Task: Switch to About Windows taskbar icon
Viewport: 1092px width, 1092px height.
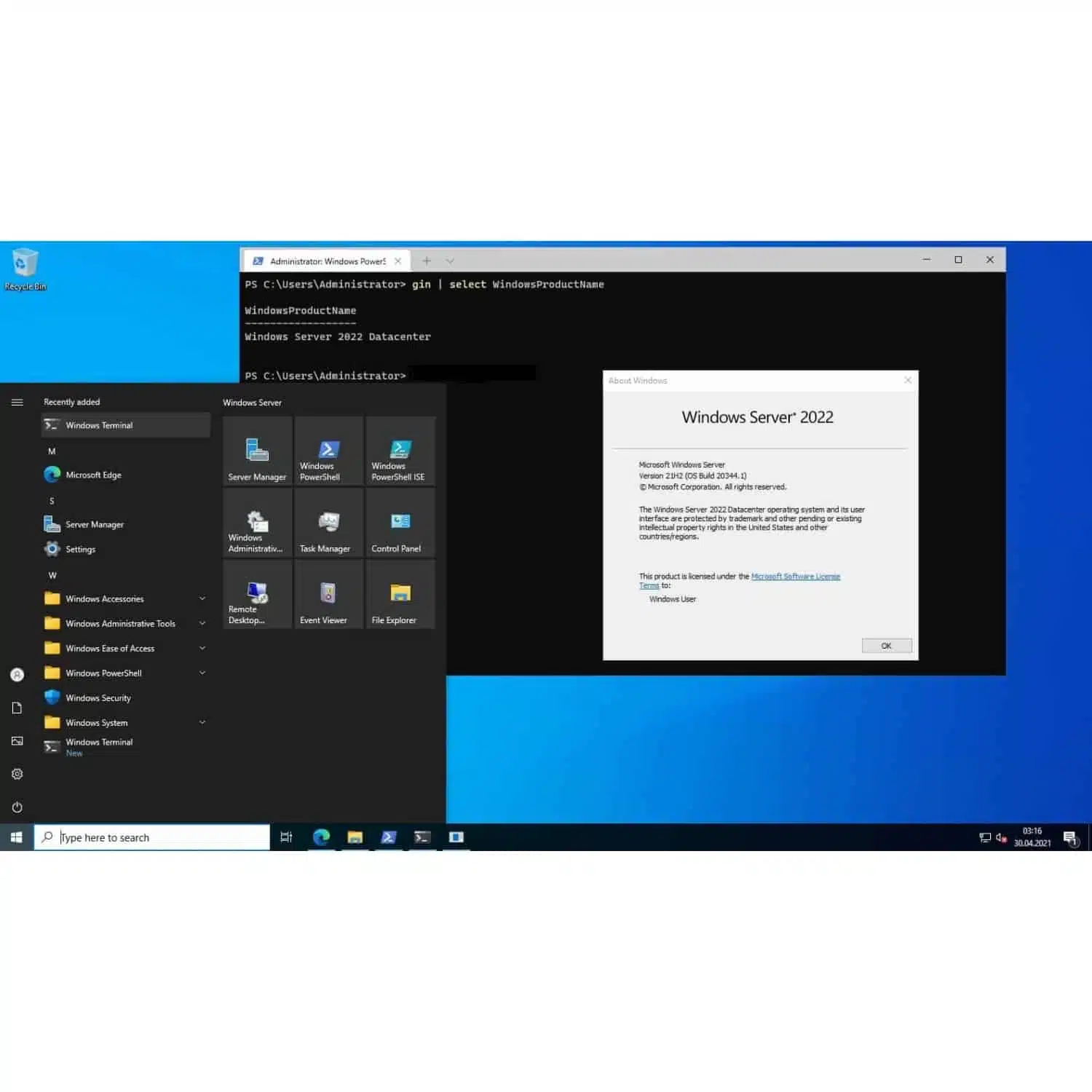Action: pos(456,837)
